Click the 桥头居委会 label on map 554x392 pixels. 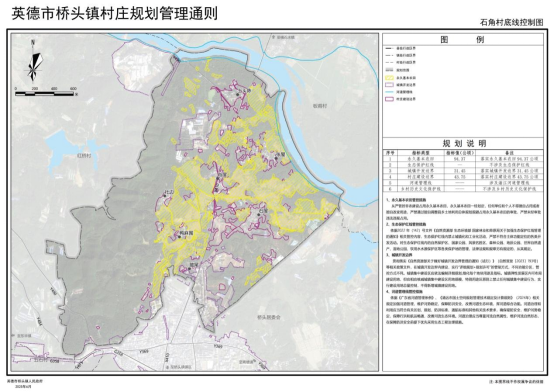[269, 317]
